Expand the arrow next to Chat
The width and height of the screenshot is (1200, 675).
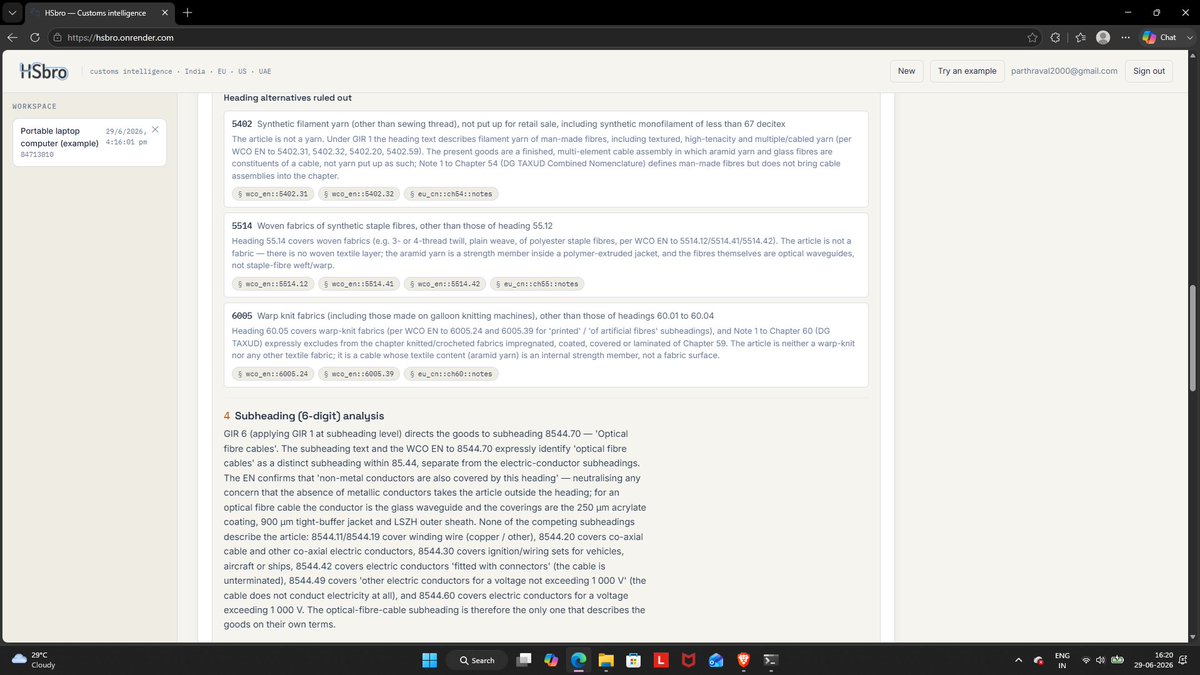(1188, 37)
